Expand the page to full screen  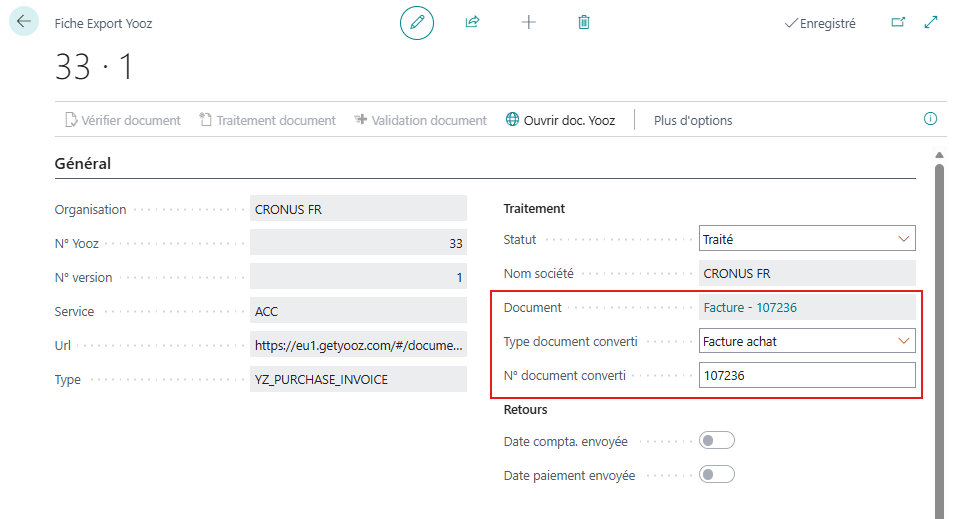click(931, 22)
